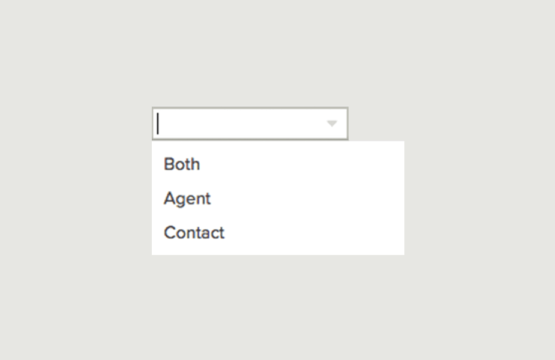Click the Contact text in the popup

pyautogui.click(x=194, y=233)
